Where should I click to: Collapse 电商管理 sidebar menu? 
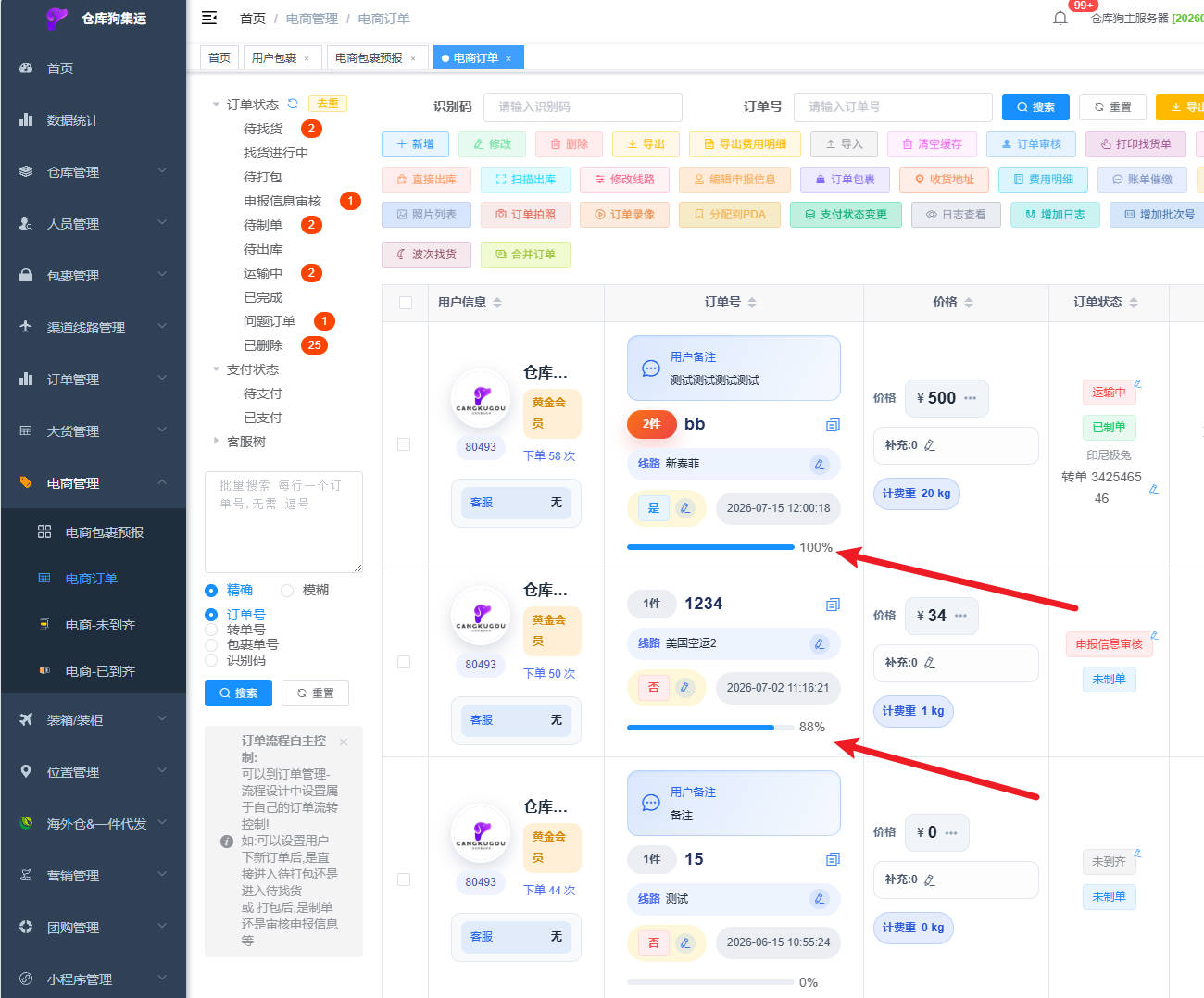point(93,483)
